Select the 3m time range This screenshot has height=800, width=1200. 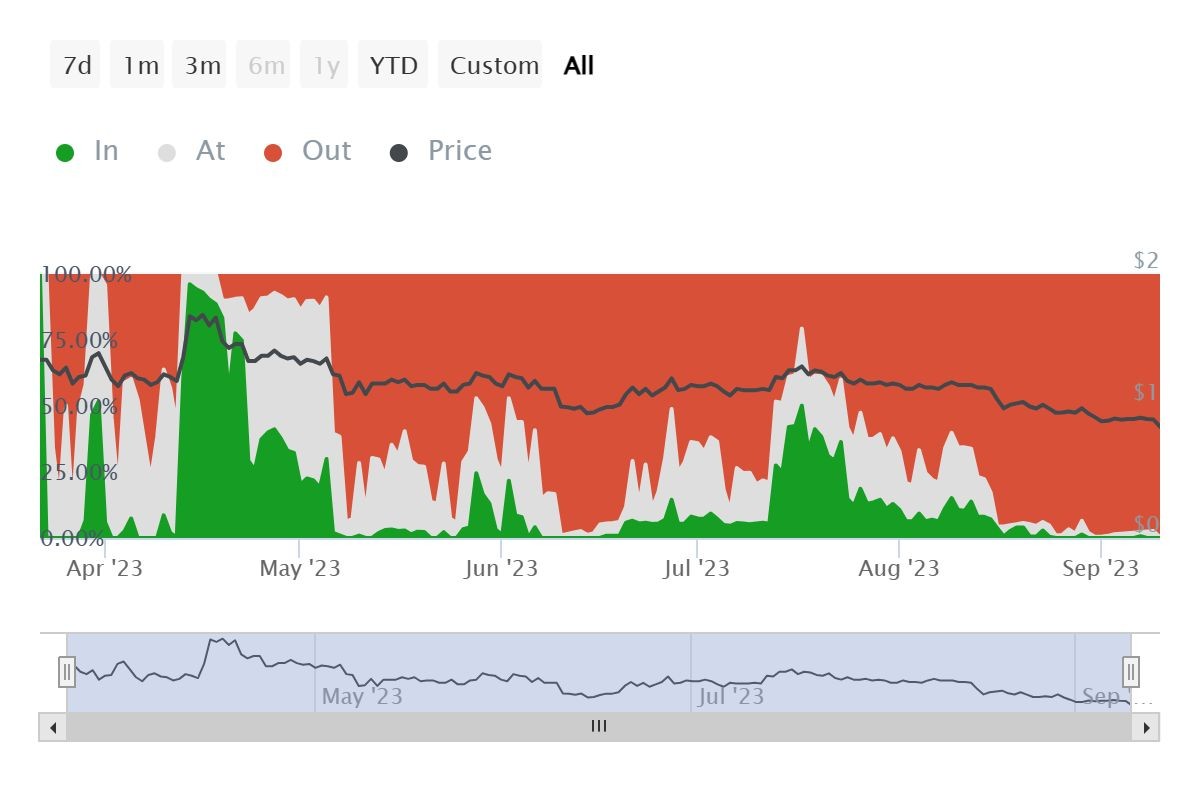tap(200, 65)
